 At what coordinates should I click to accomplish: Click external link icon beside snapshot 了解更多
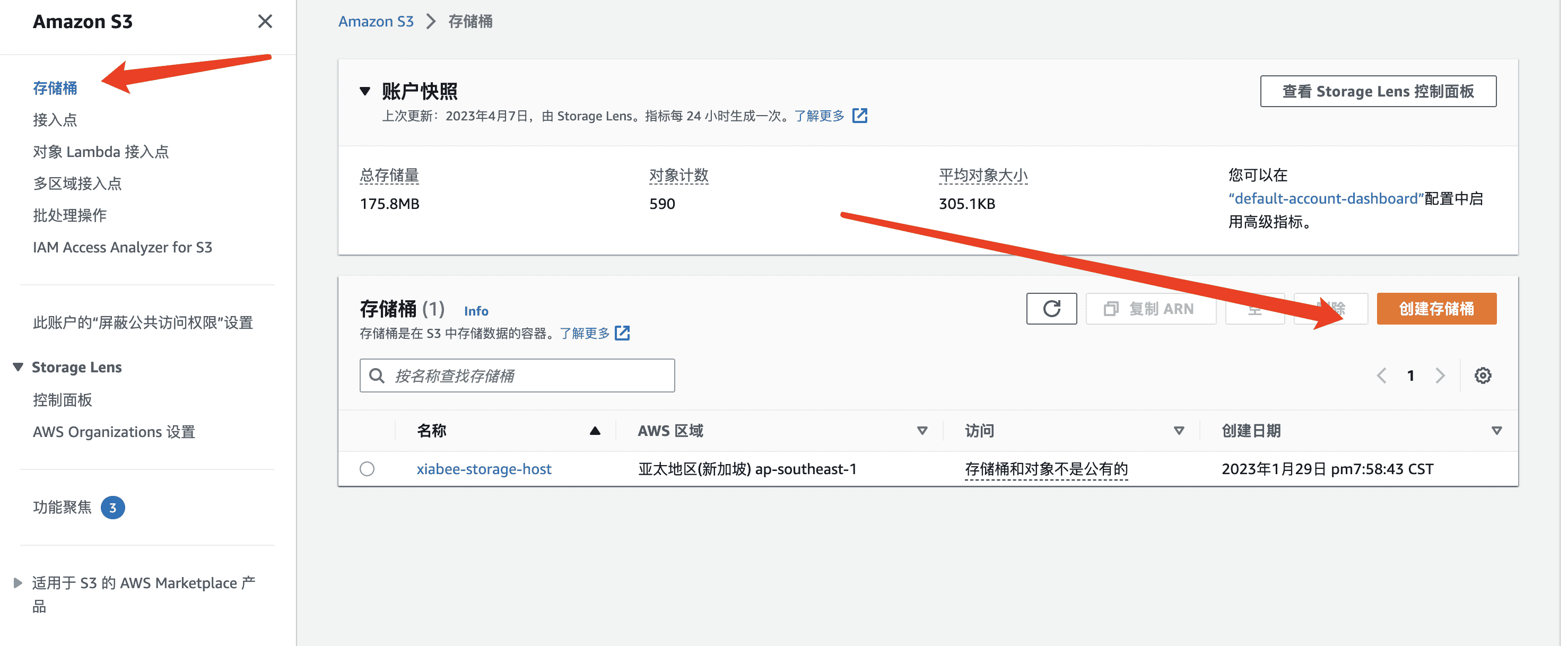pos(859,116)
